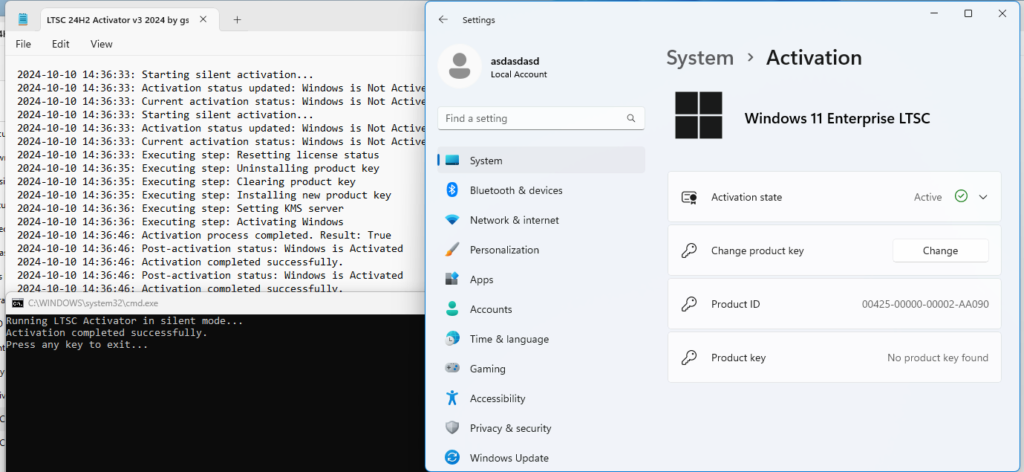Click Change product key button
This screenshot has width=1024, height=472.
point(940,251)
